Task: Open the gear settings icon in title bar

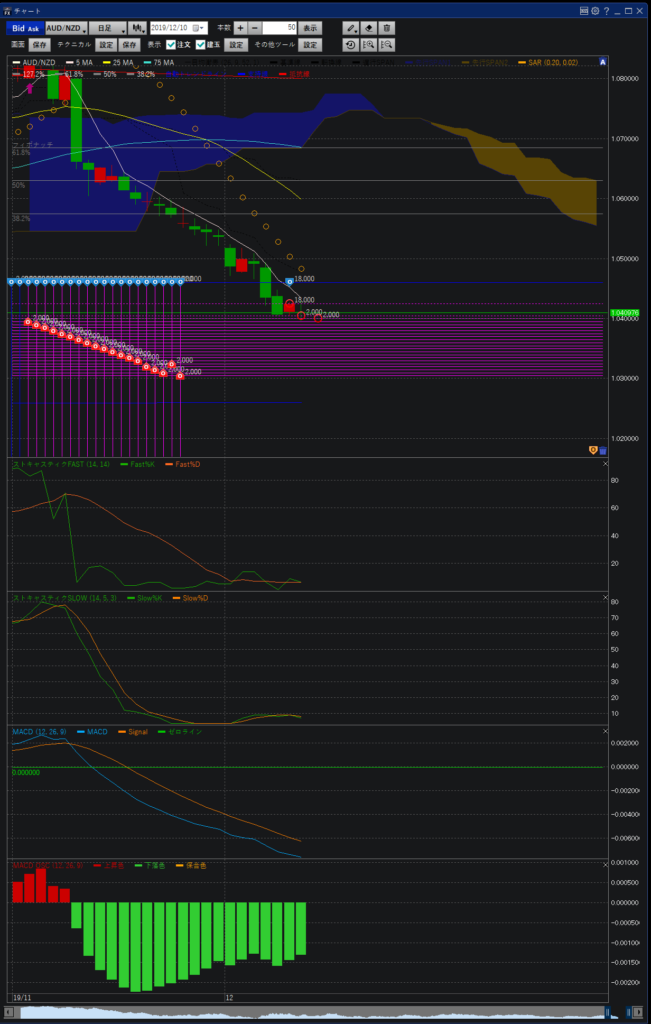Action: tap(595, 9)
